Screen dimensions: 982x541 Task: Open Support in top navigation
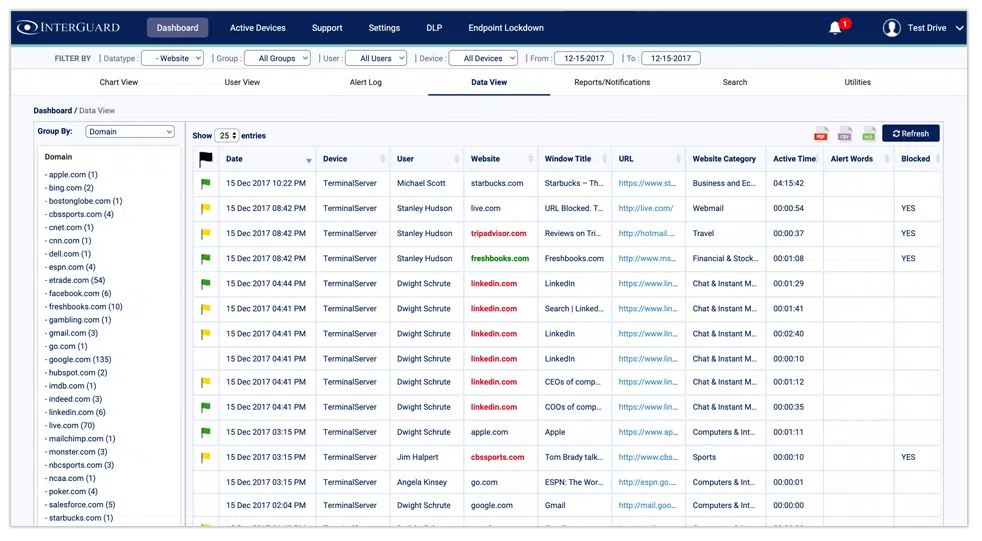tap(327, 28)
